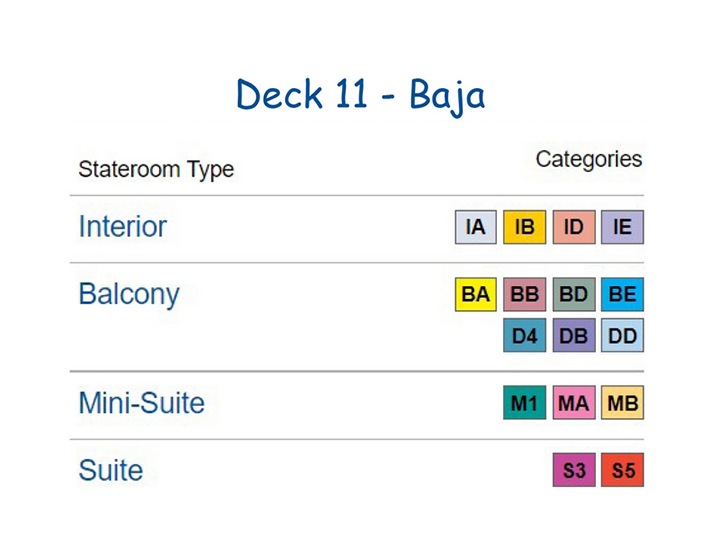Open the Balcony stateroom type link
Screen dimensions: 720x540
pyautogui.click(x=129, y=294)
